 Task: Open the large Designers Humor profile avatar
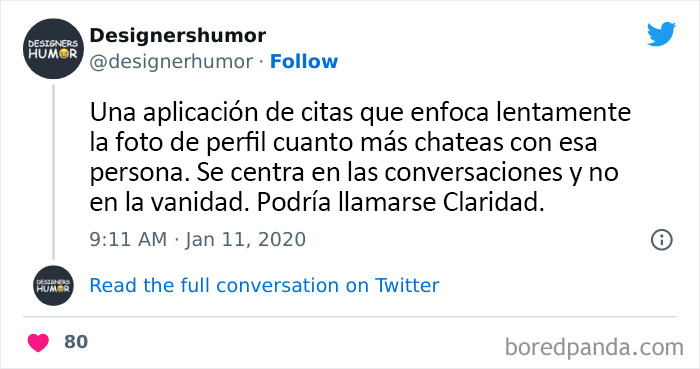[53, 49]
